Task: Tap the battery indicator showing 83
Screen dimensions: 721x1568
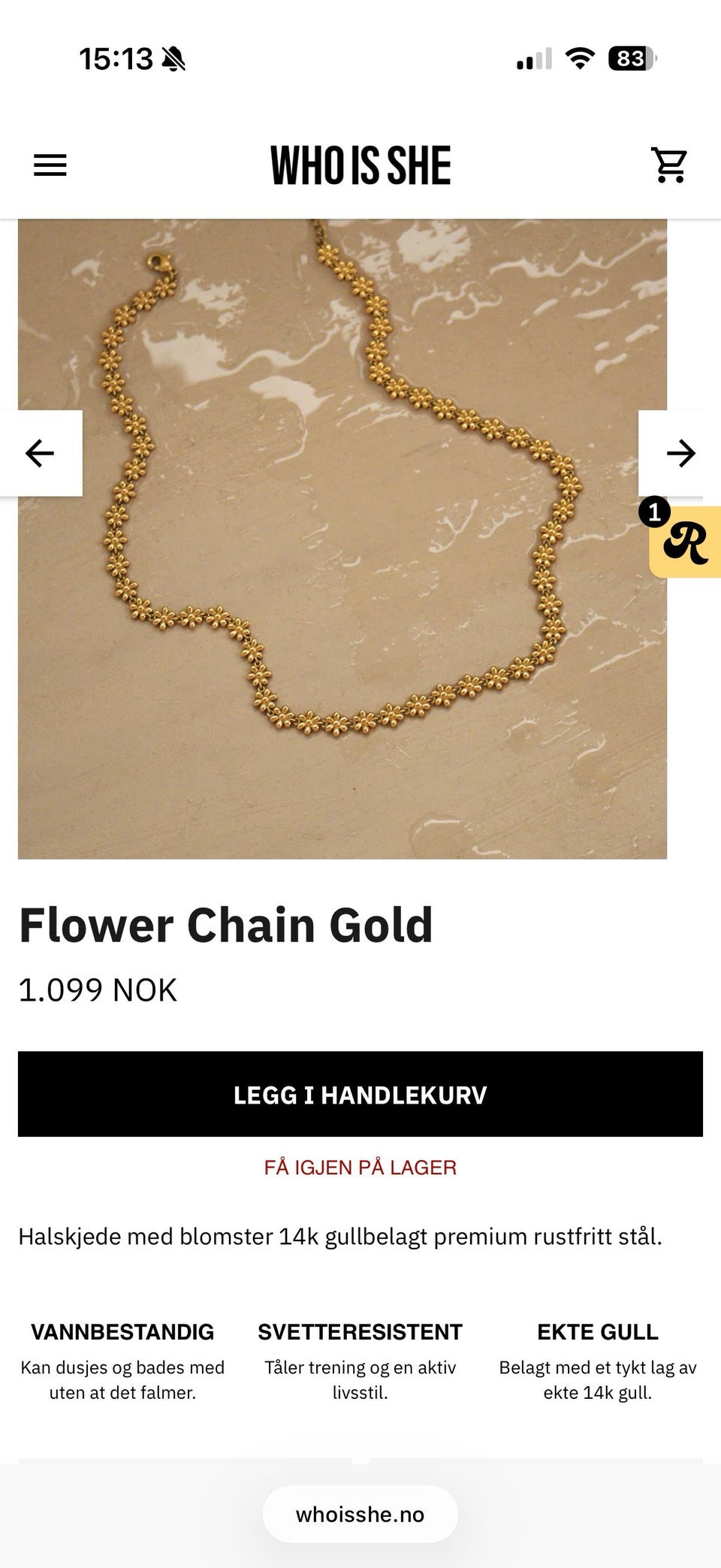Action: pos(633,58)
